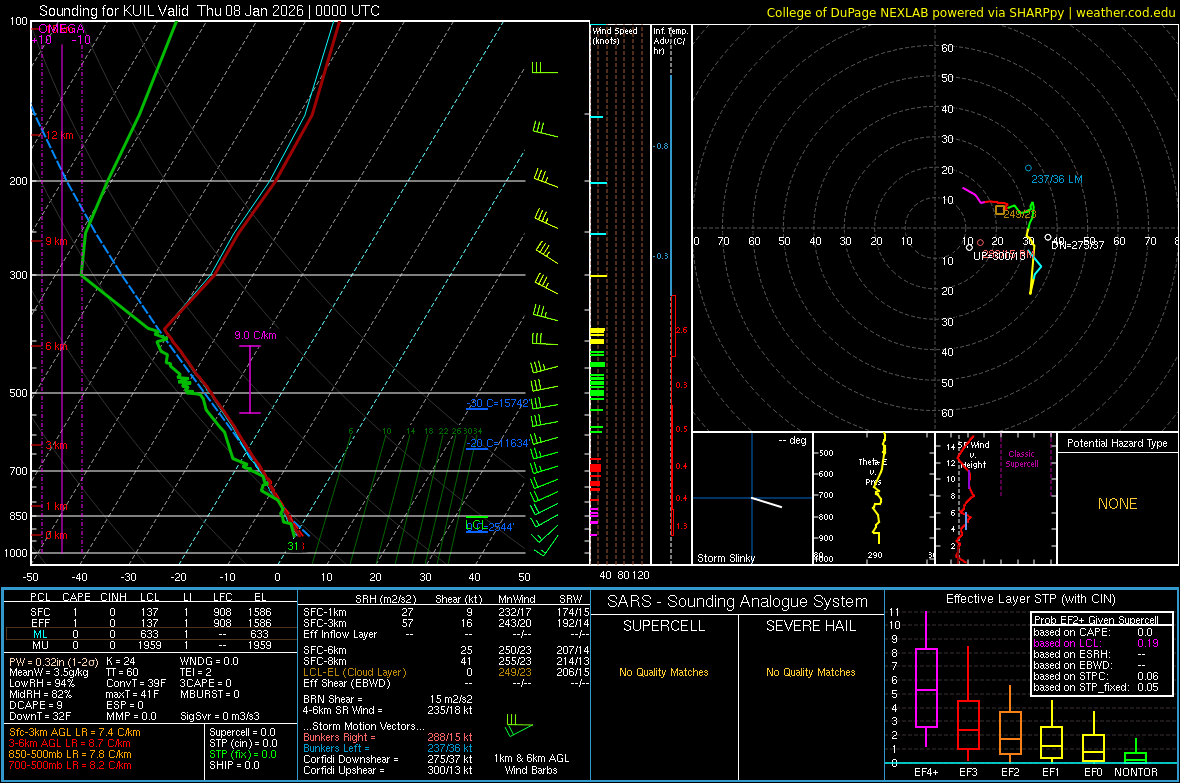Click the 'ConvT = 39F' value

pyautogui.click(x=136, y=683)
